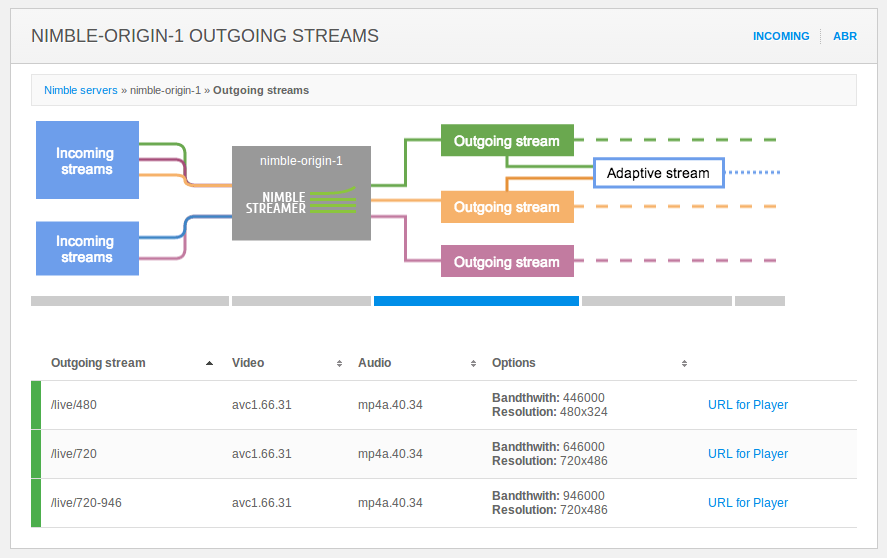The width and height of the screenshot is (887, 558).
Task: Open nimble-origin-1 breadcrumb link
Action: pyautogui.click(x=165, y=90)
